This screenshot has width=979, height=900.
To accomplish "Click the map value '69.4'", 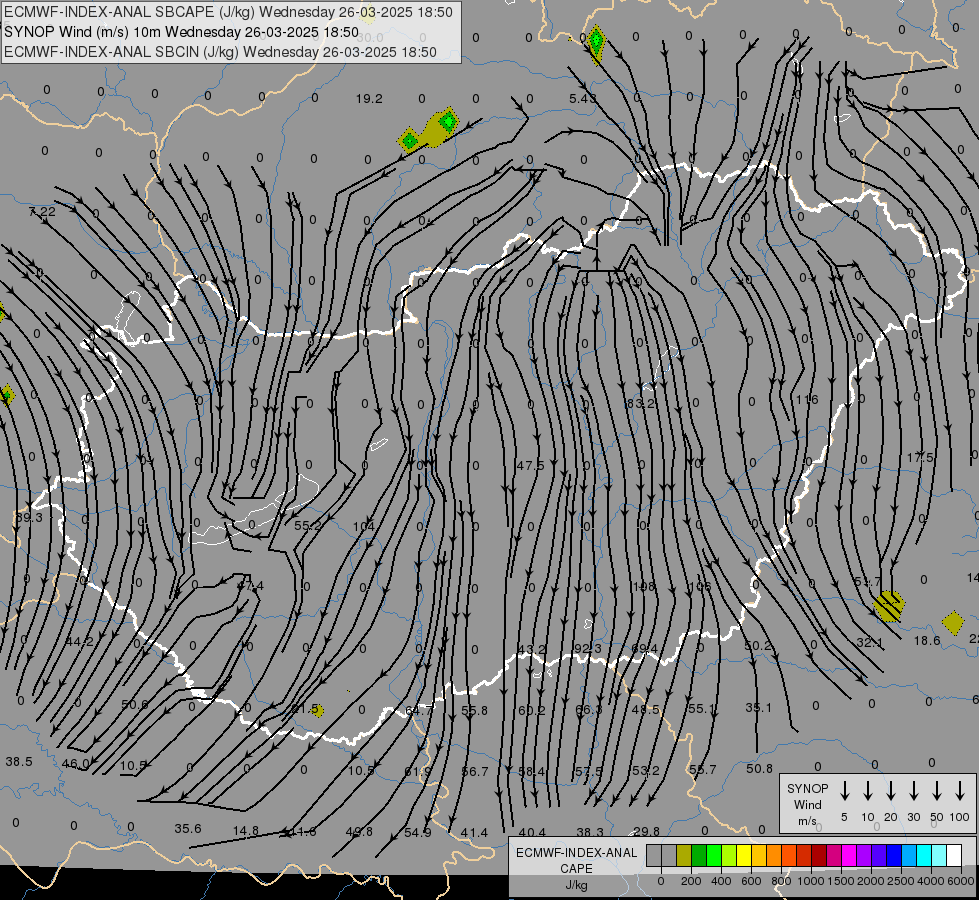I will coord(645,649).
